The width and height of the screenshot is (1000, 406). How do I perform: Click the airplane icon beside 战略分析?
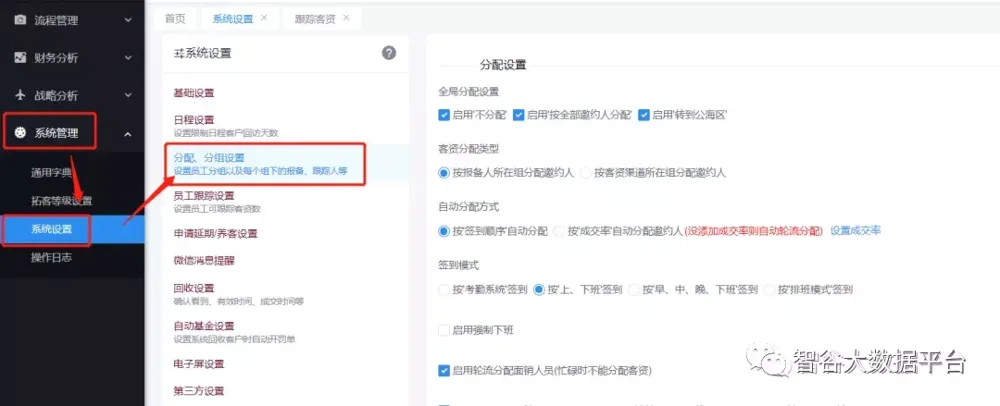pyautogui.click(x=20, y=95)
